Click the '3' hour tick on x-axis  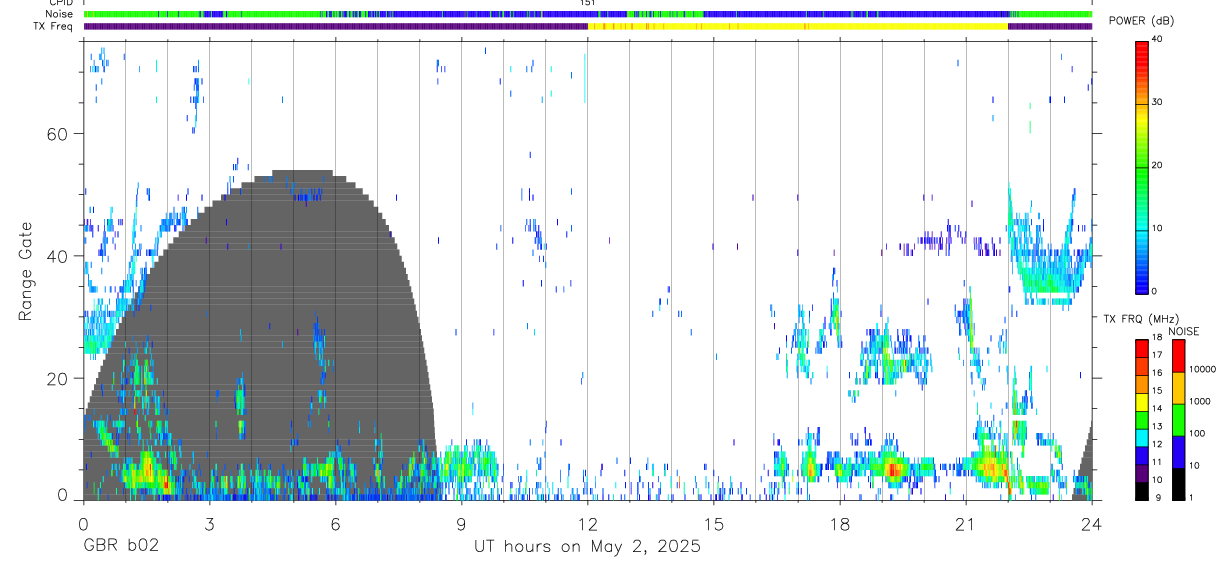coord(209,523)
